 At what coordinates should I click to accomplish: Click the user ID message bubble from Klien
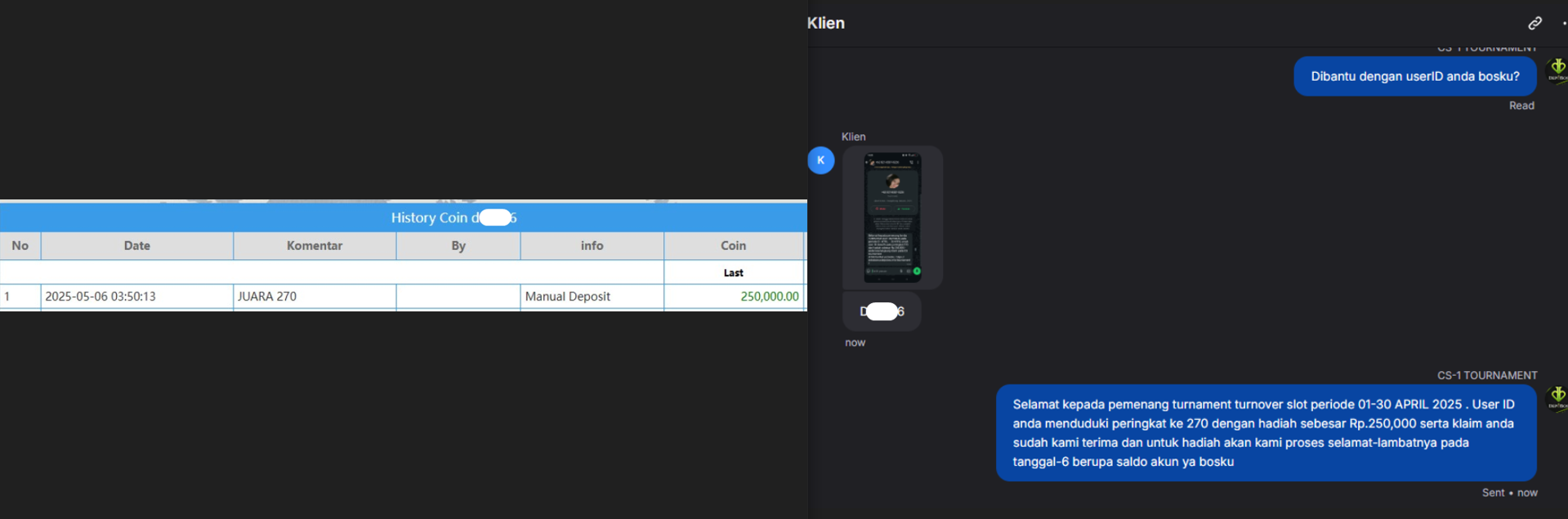coord(882,311)
